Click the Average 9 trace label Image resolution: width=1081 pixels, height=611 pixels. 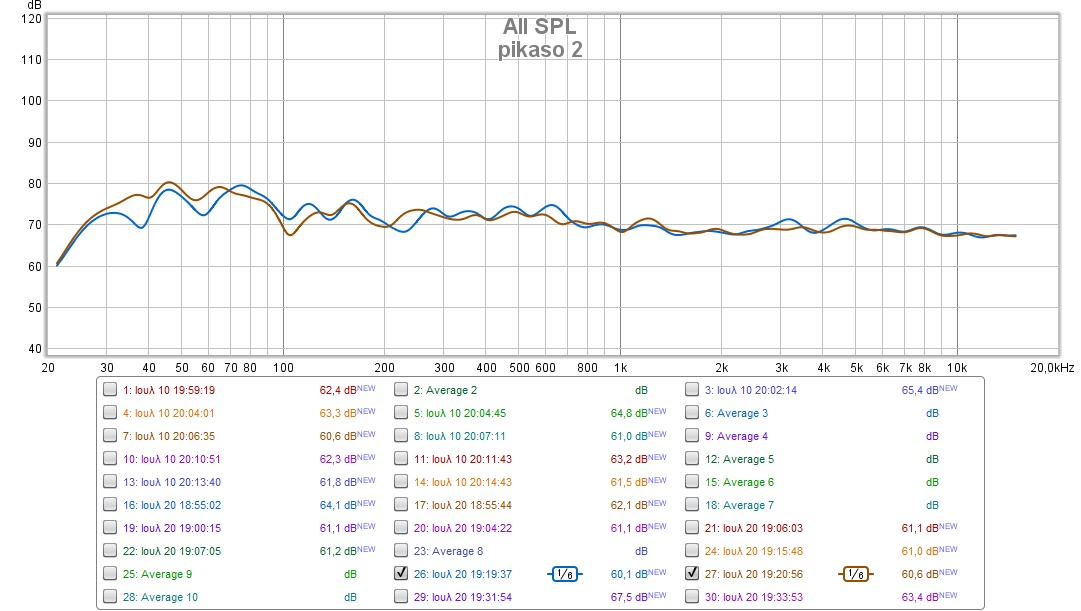157,574
